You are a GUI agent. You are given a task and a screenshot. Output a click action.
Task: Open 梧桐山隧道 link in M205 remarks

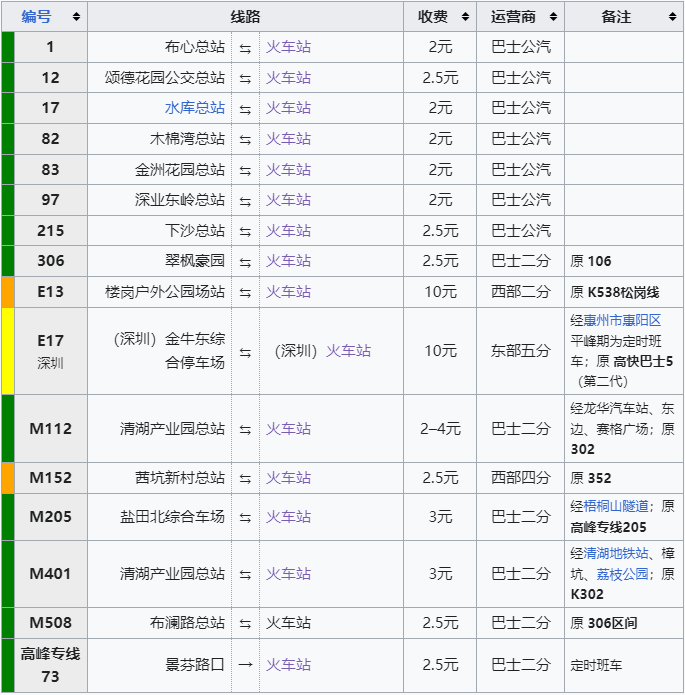[616, 506]
